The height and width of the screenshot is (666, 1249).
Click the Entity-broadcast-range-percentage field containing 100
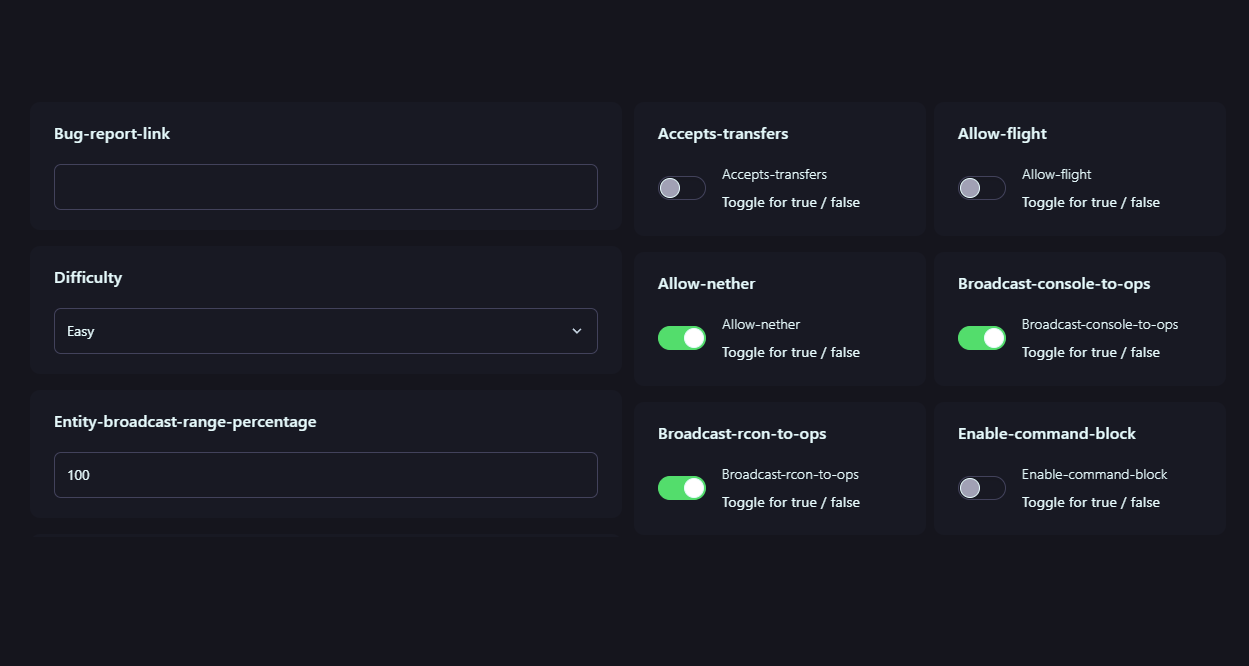pos(325,475)
